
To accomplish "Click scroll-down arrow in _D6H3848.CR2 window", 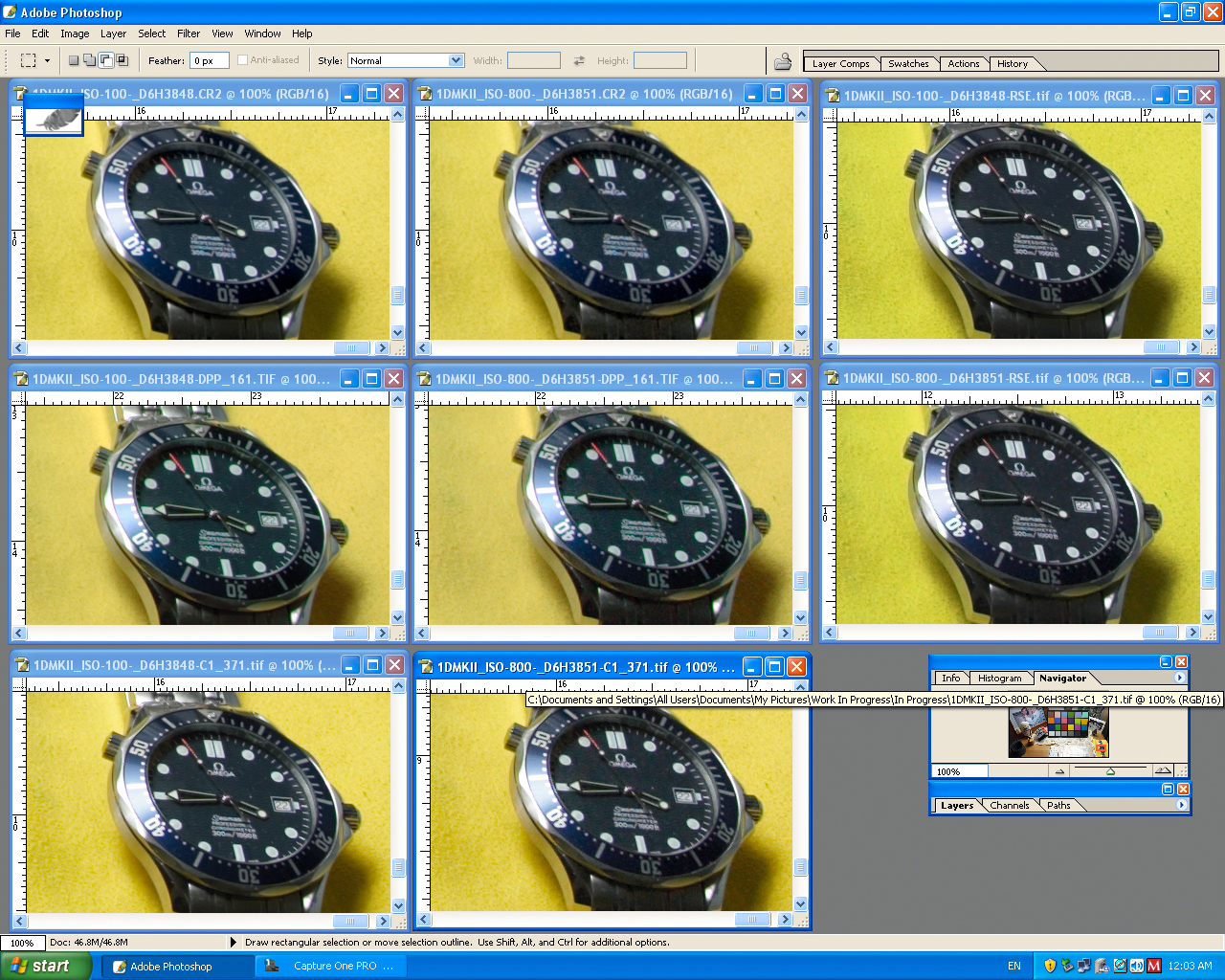I will (398, 332).
